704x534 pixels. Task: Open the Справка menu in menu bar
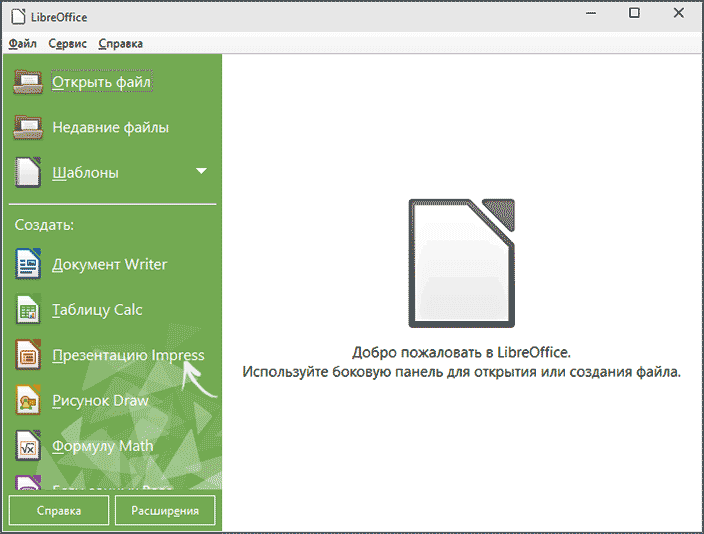tap(121, 44)
